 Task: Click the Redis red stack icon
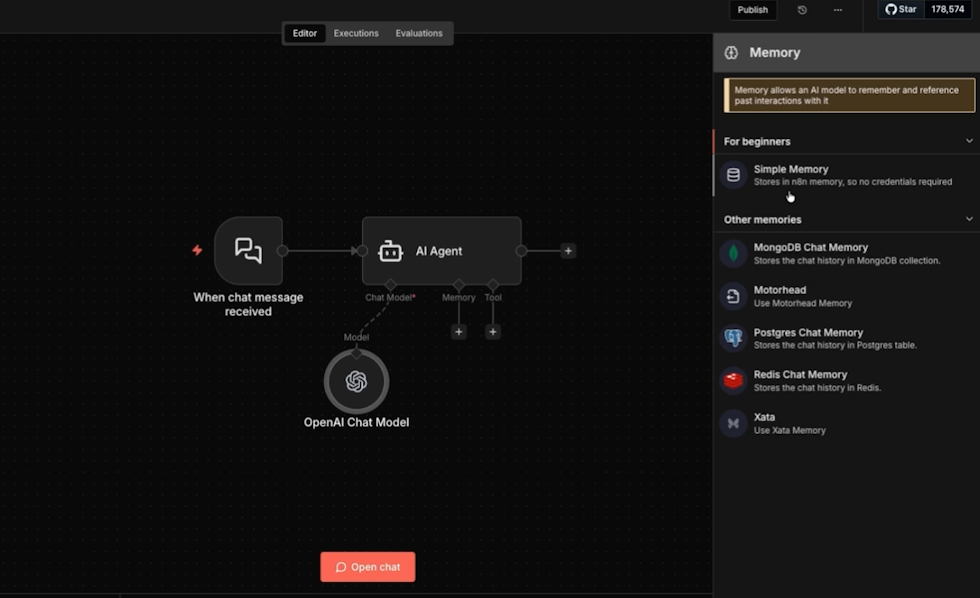click(733, 380)
